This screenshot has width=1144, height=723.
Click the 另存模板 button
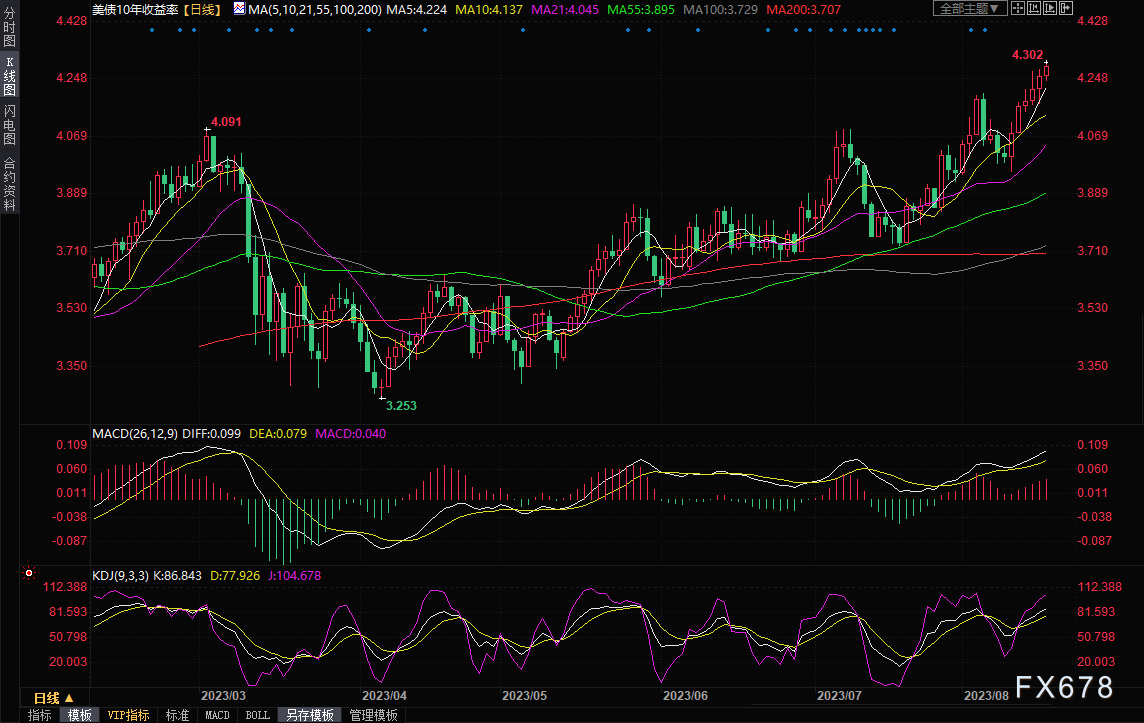click(x=310, y=715)
